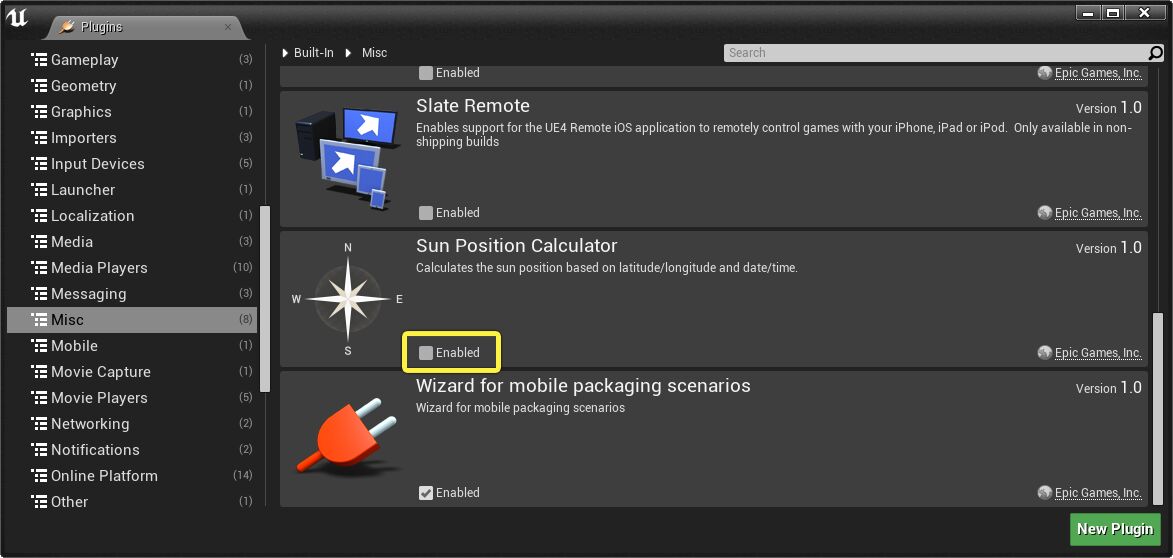
Task: Click the Sun Position Calculator compass icon
Action: tap(347, 298)
